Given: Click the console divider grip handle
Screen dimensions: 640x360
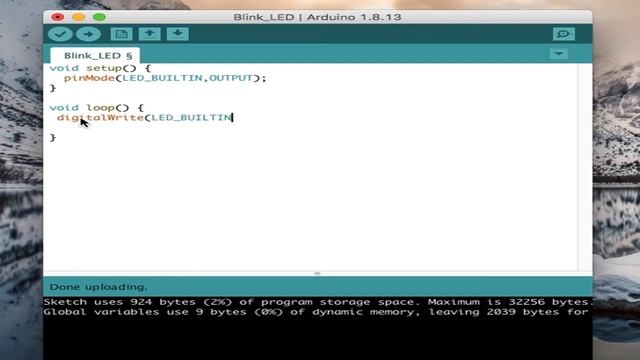Looking at the screenshot, I should click(x=317, y=273).
